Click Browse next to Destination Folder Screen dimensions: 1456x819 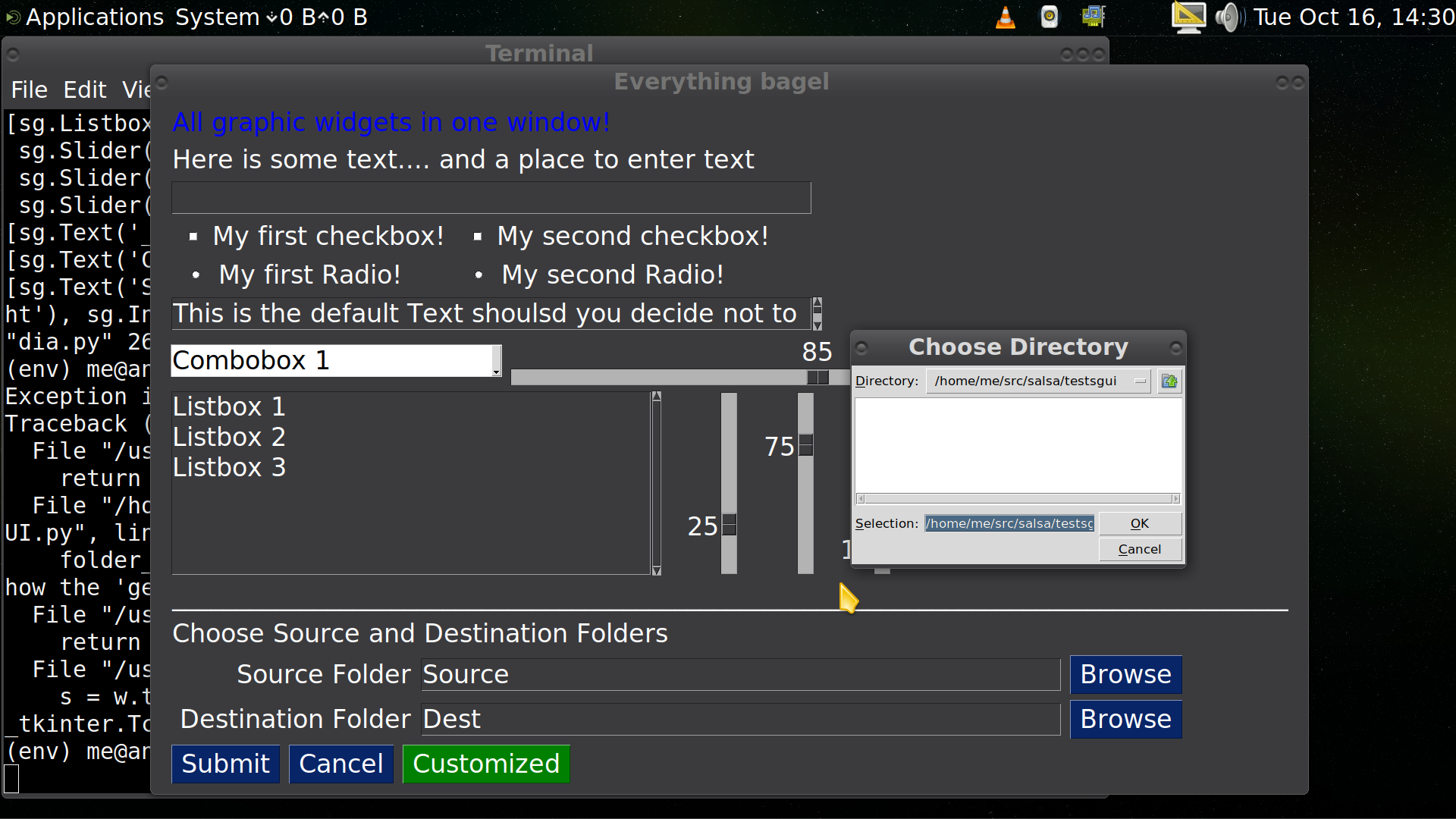(x=1125, y=719)
